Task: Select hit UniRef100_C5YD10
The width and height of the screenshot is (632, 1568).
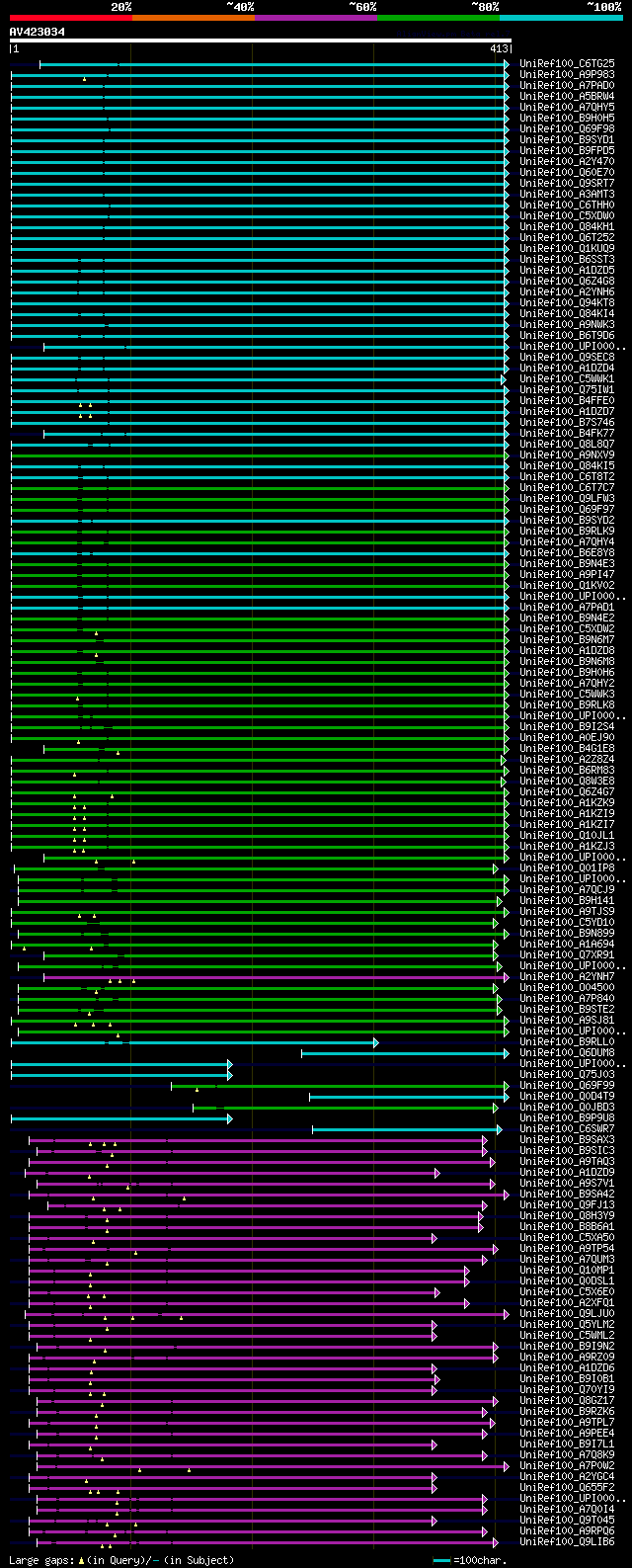Action: point(567,922)
